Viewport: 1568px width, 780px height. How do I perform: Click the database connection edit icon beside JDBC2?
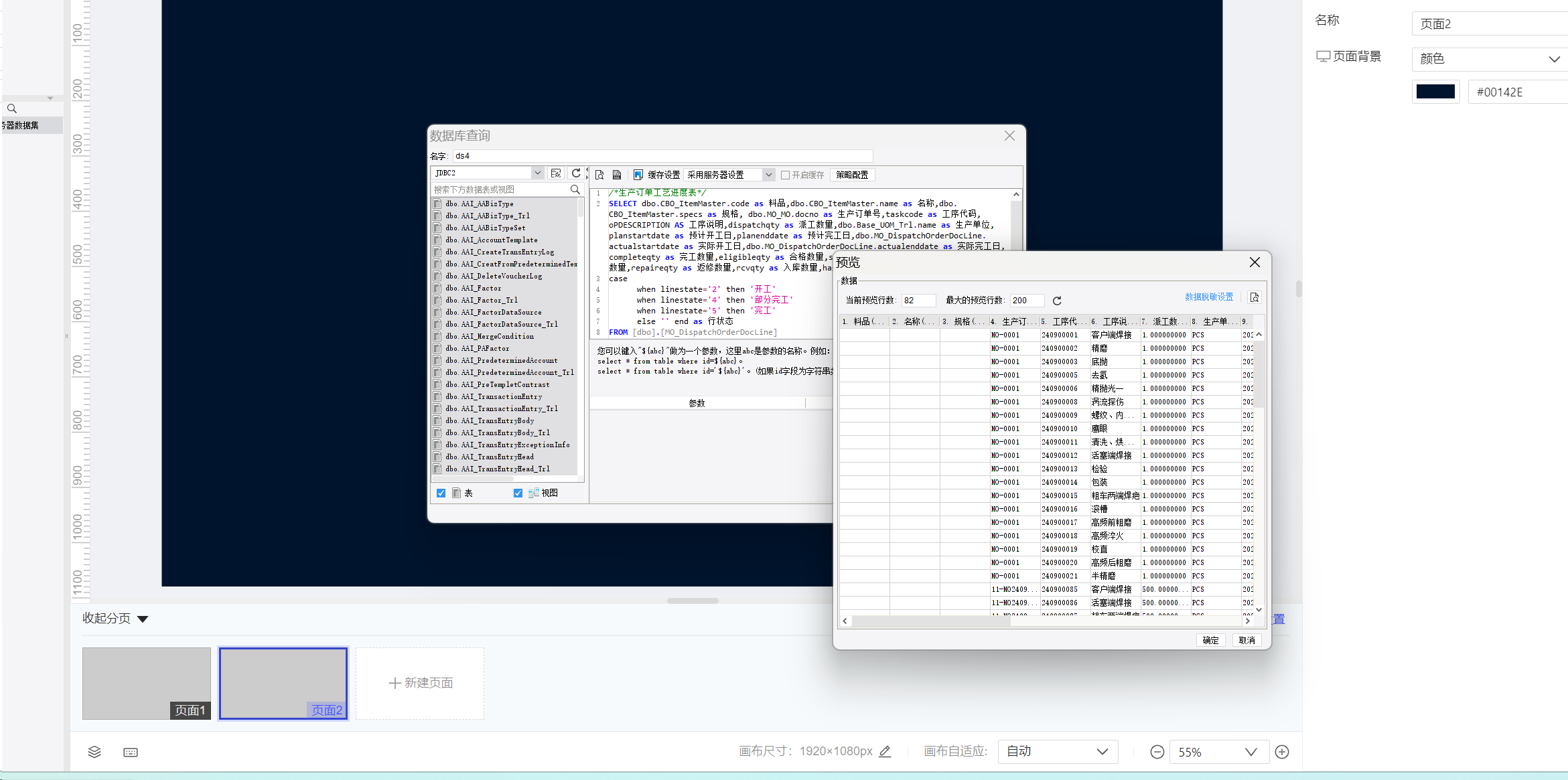pos(556,173)
